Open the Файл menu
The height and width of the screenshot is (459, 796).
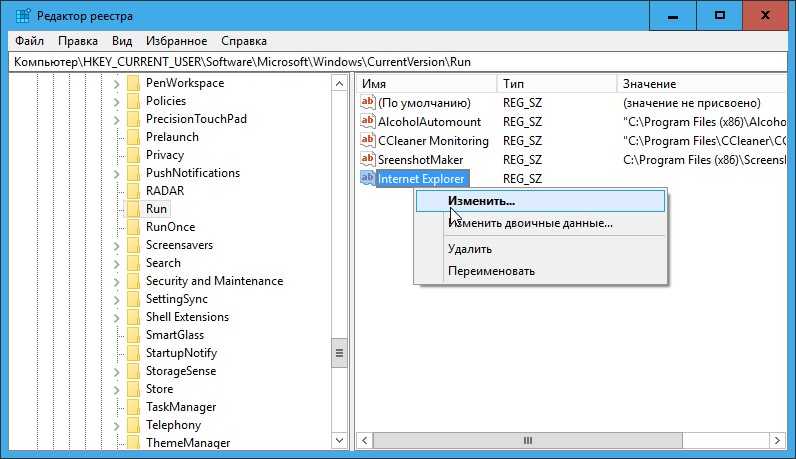pyautogui.click(x=29, y=41)
